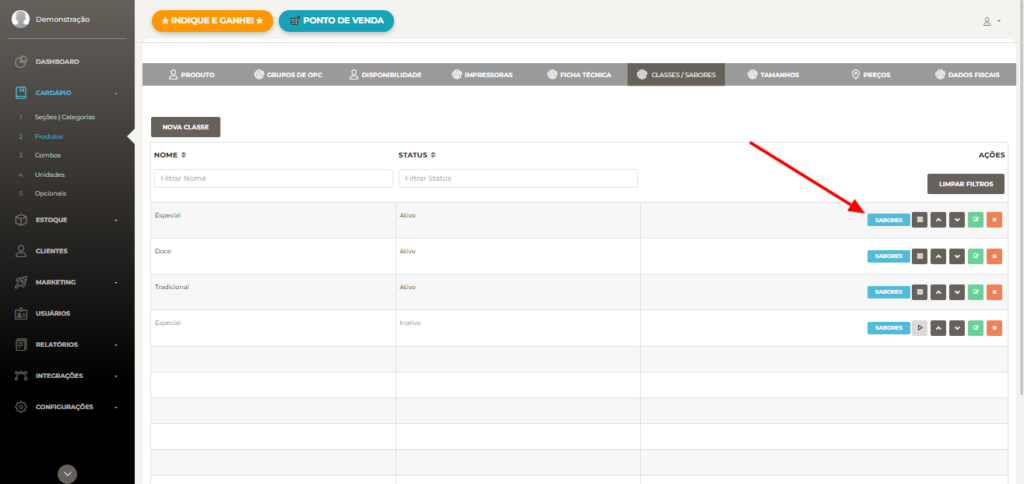Image resolution: width=1024 pixels, height=484 pixels.
Task: Open Sabores for the Doce class
Action: pos(888,256)
